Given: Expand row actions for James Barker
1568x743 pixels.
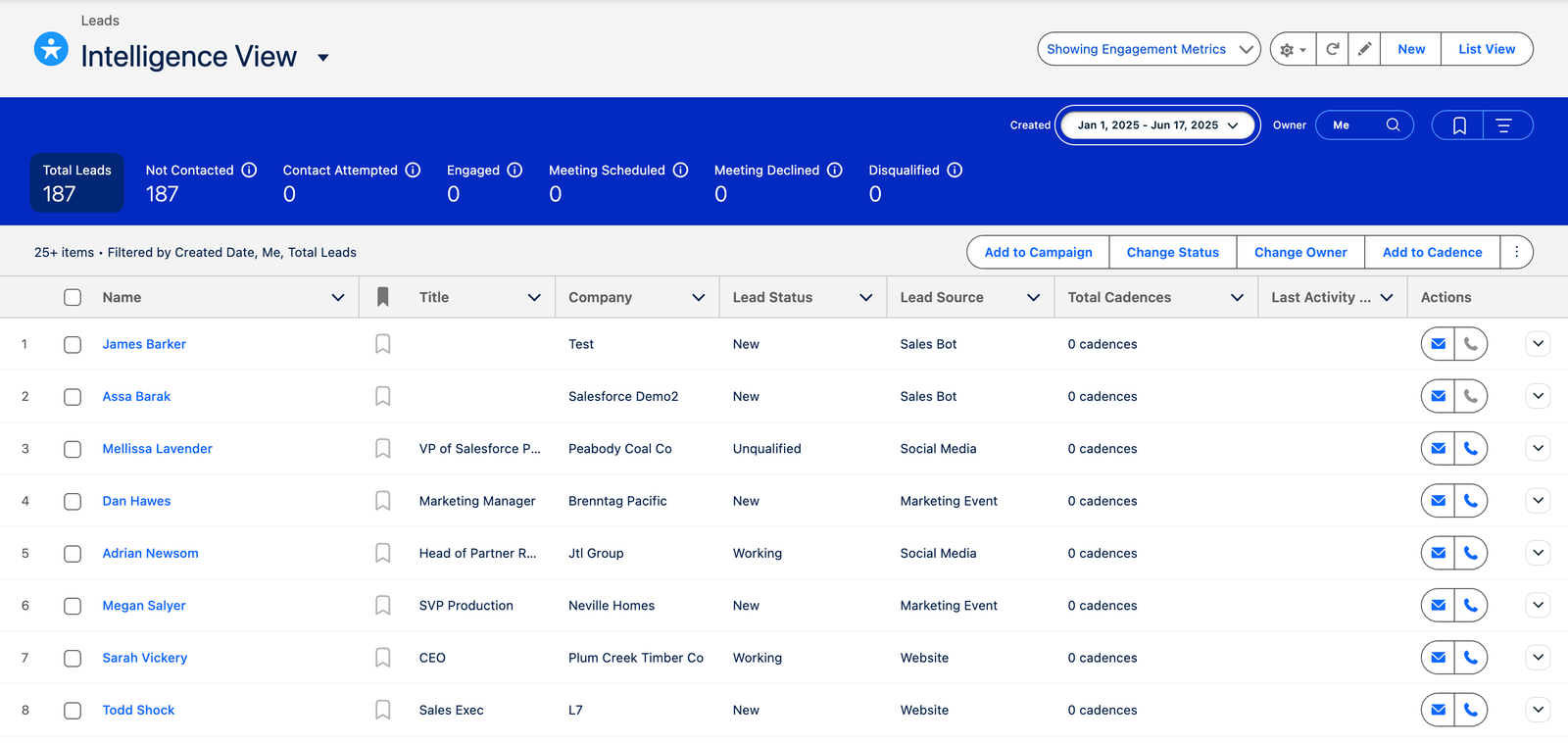Looking at the screenshot, I should pyautogui.click(x=1538, y=344).
